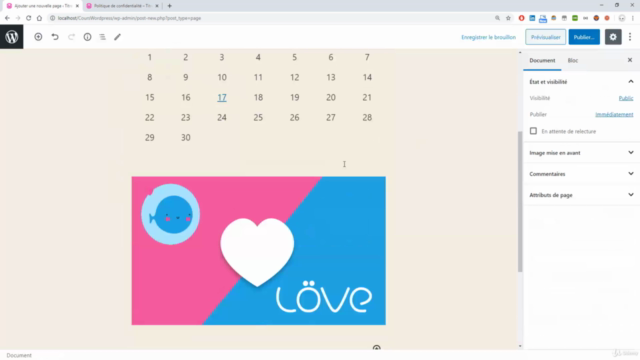Viewport: 640px width, 360px height.
Task: Open a new browser tab
Action: click(169, 6)
